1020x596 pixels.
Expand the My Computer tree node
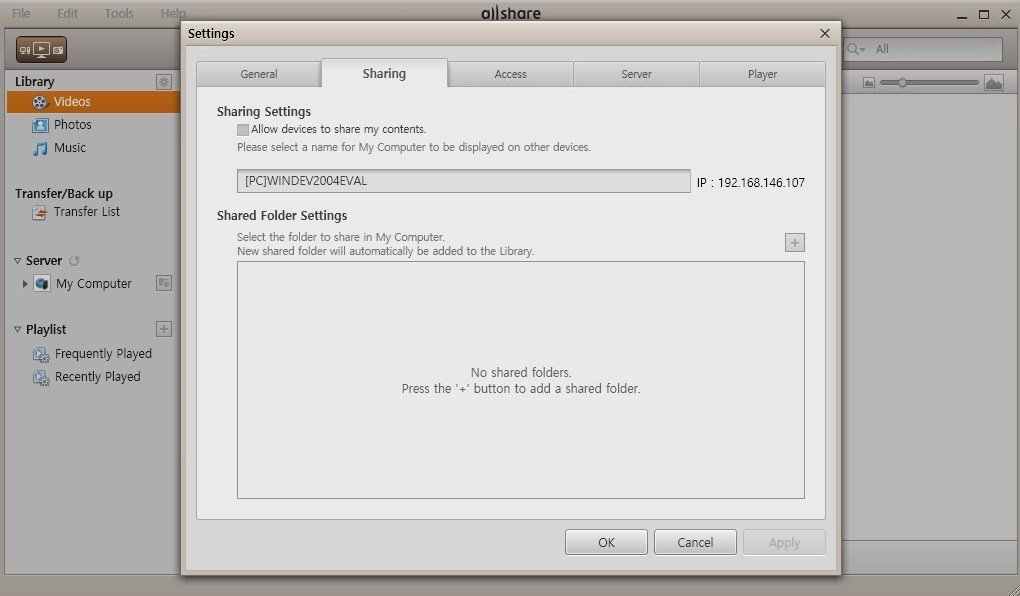click(x=25, y=284)
